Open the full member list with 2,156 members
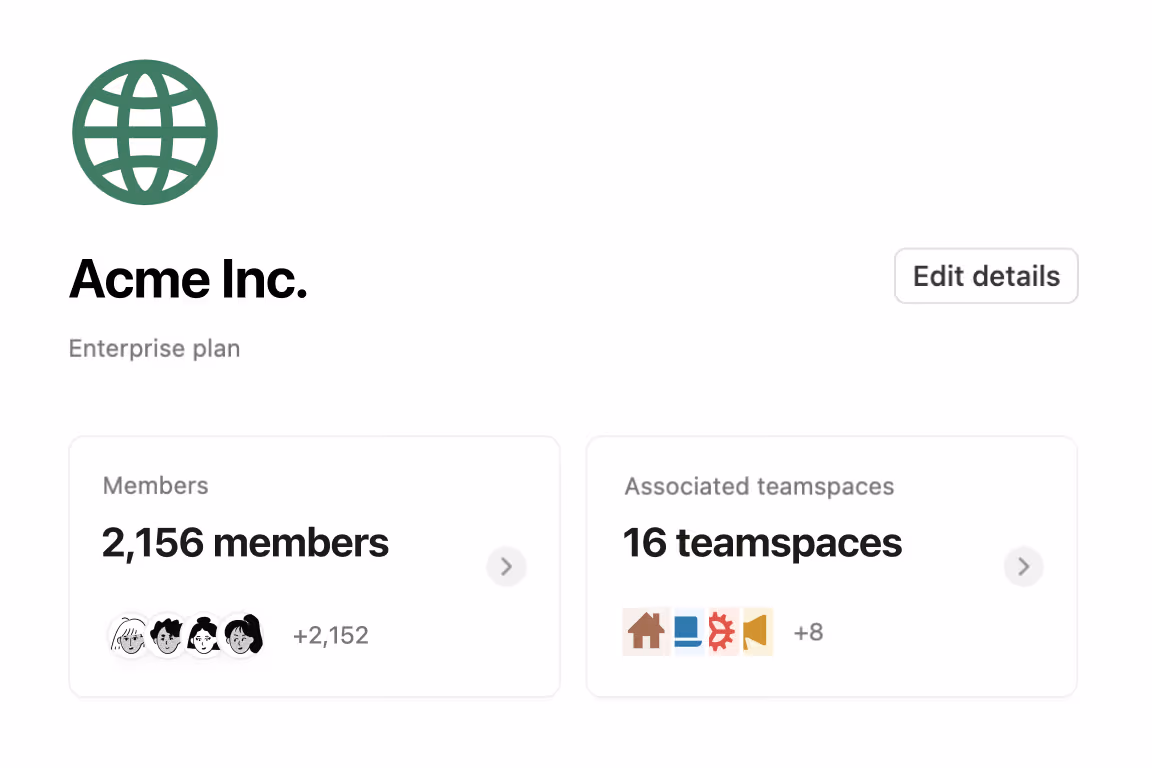The width and height of the screenshot is (1152, 768). pos(246,543)
